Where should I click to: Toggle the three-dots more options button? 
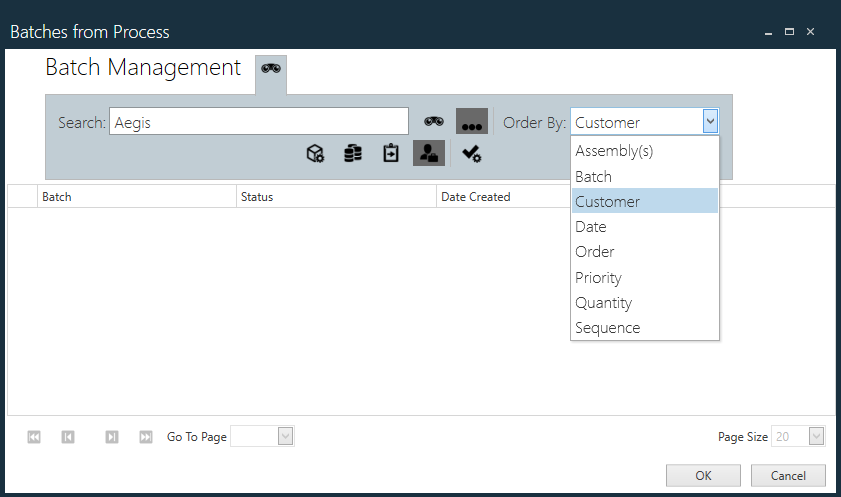click(472, 122)
